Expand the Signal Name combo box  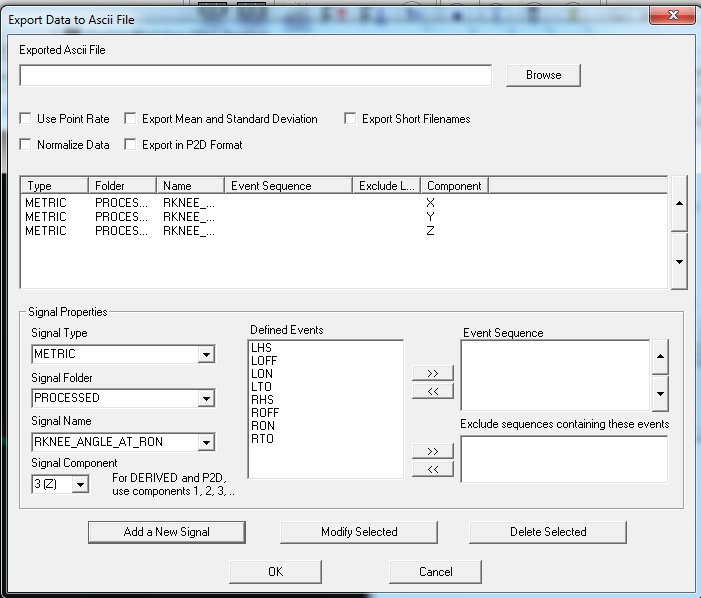(206, 442)
